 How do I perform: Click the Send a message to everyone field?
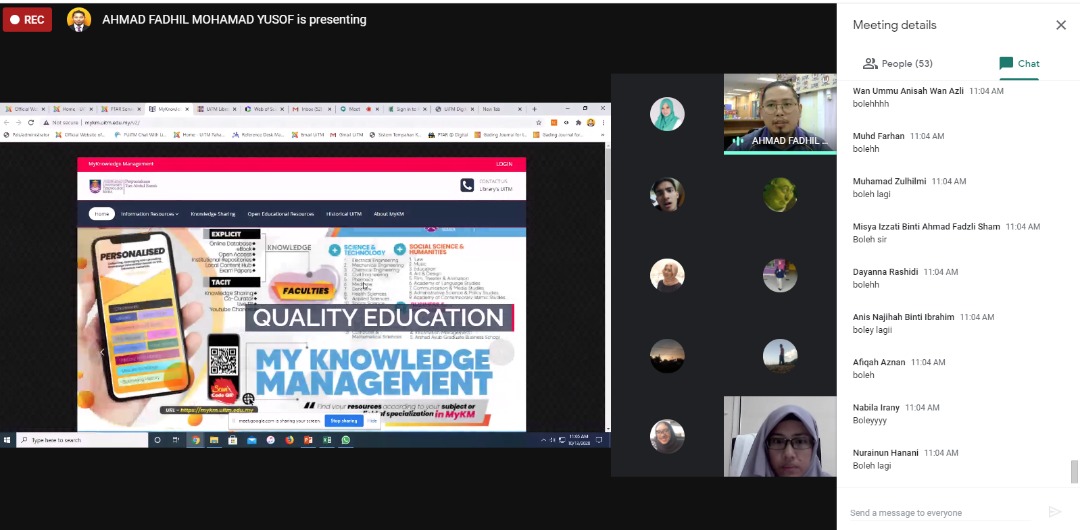pos(939,513)
